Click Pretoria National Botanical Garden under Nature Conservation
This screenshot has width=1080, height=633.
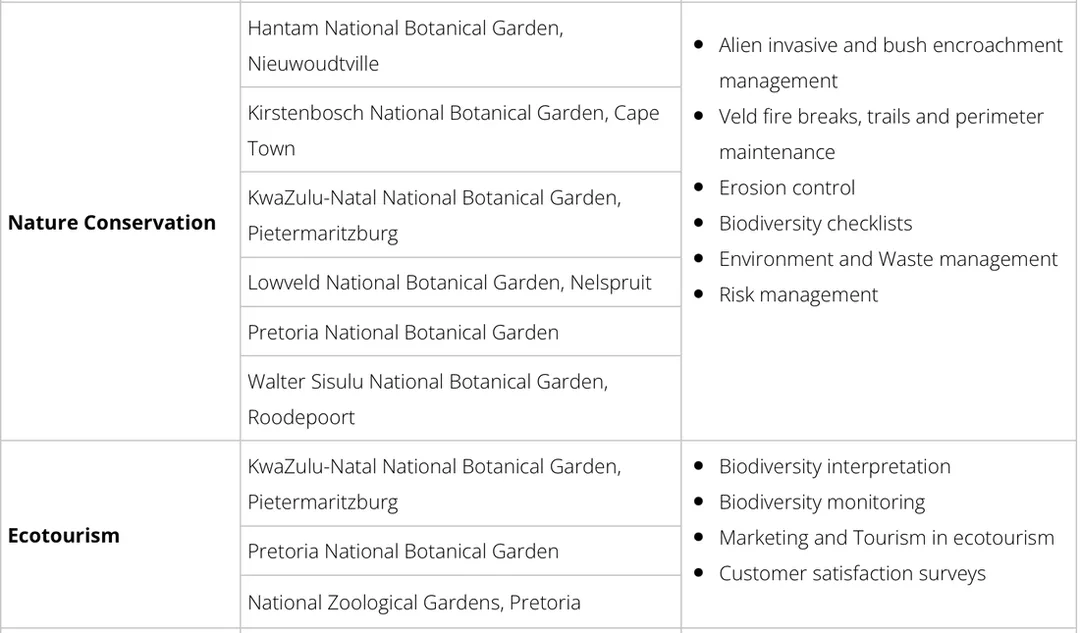point(403,332)
